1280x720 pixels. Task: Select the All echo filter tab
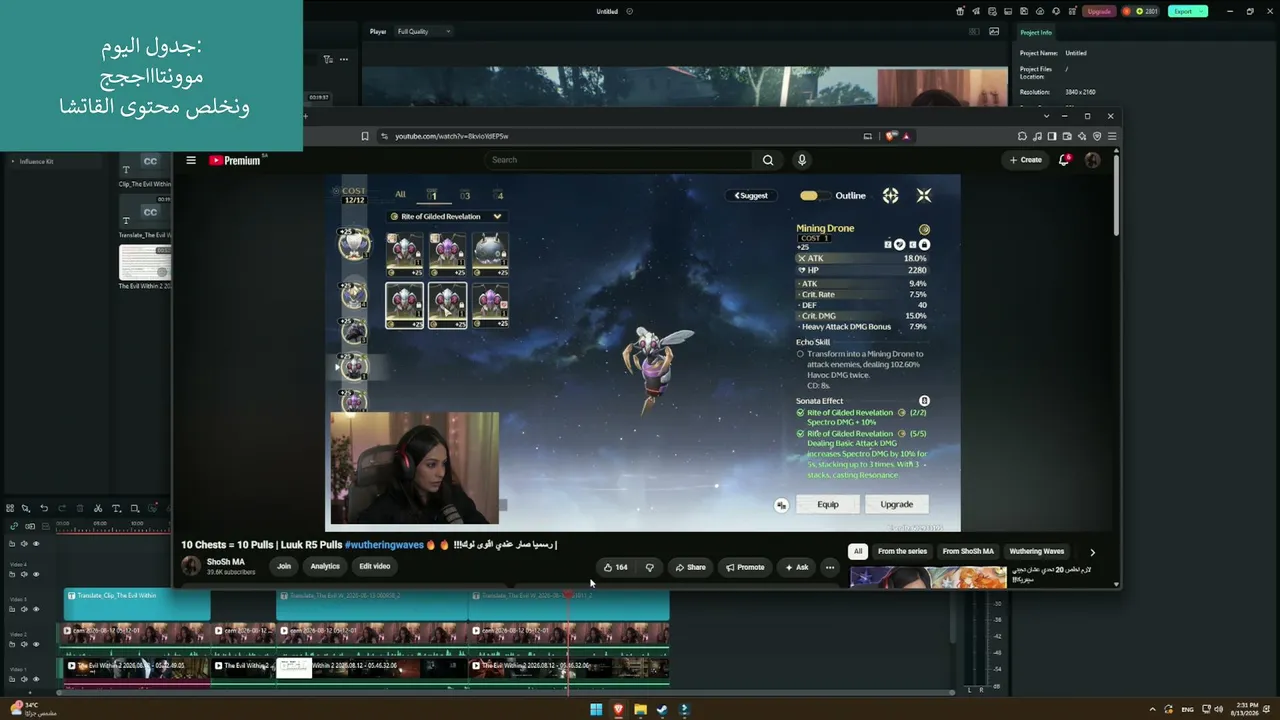(400, 195)
